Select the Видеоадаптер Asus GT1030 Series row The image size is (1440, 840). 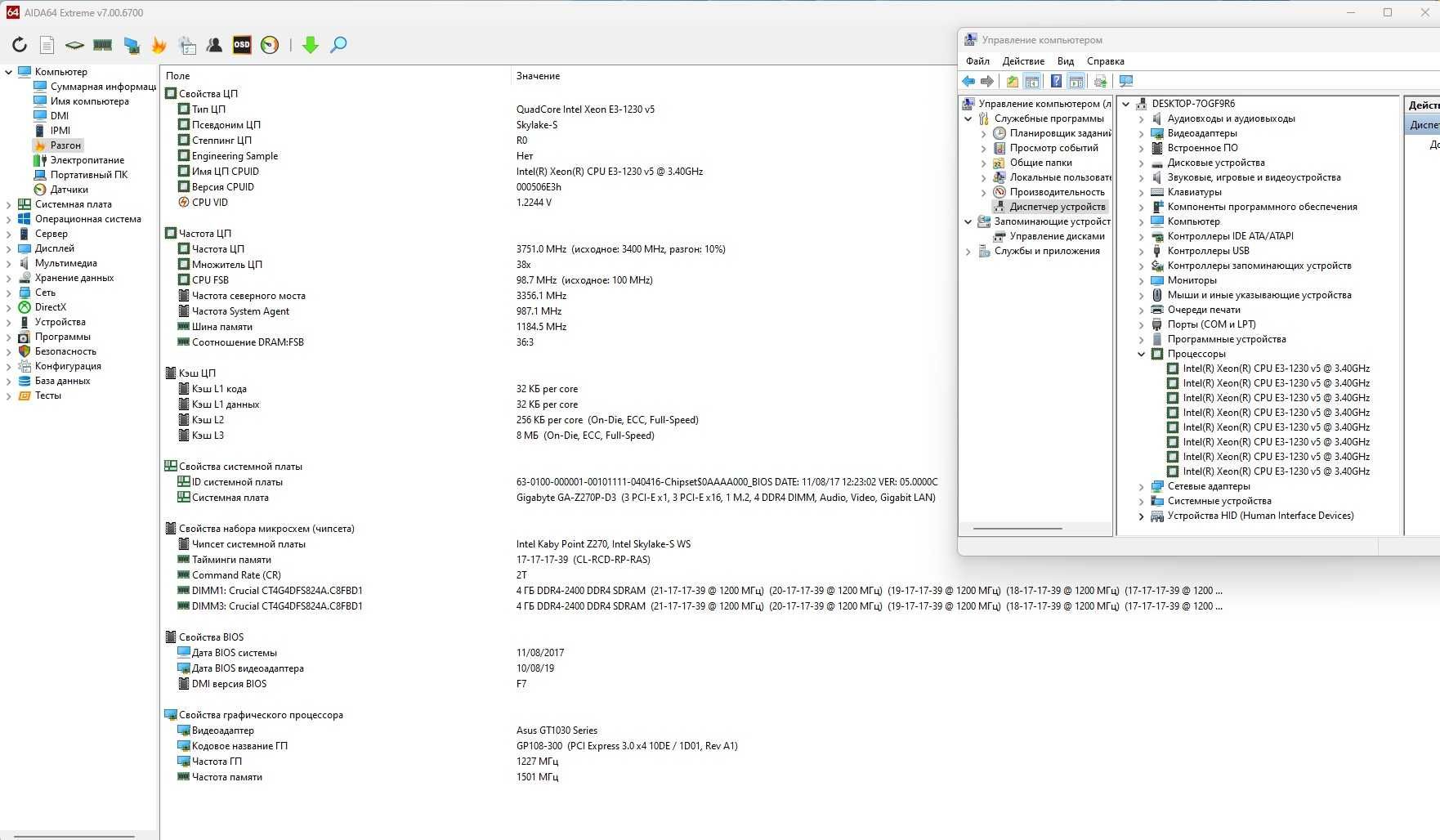[x=557, y=731]
